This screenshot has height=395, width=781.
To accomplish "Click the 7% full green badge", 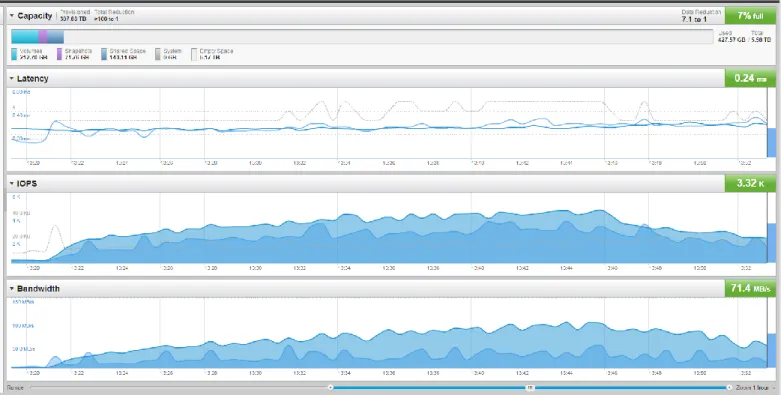I will (750, 16).
